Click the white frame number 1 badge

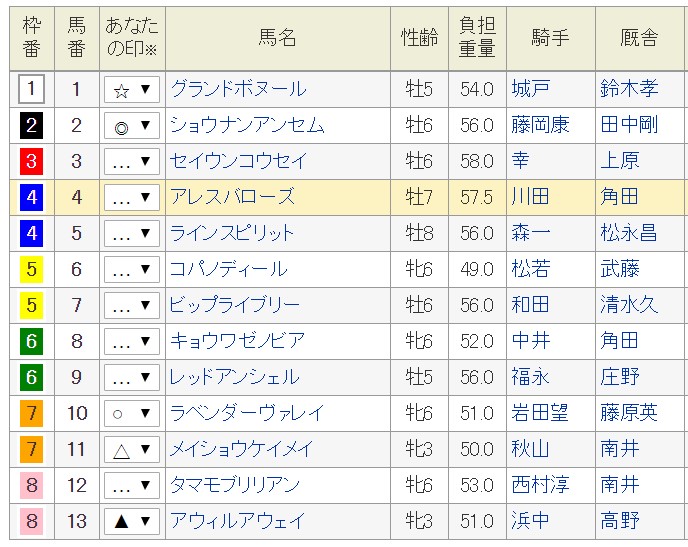(x=32, y=89)
